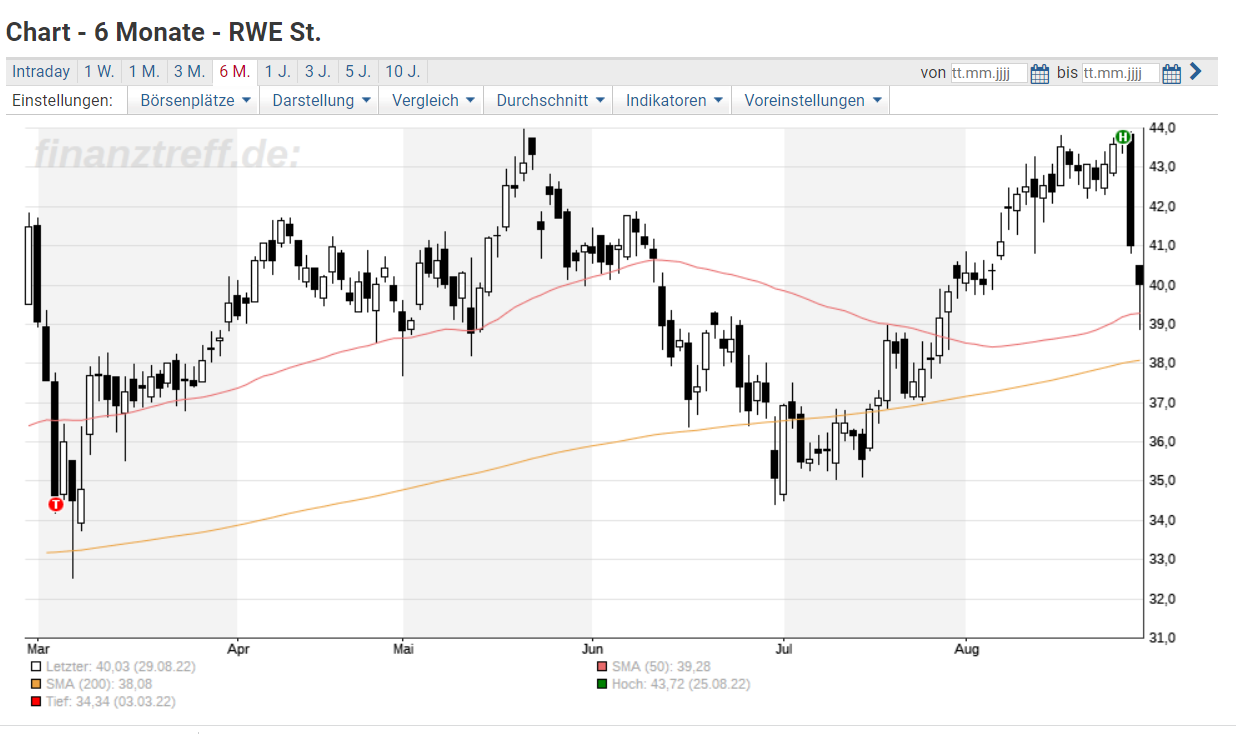Click the 'Aug' x-axis label
The image size is (1236, 734).
point(966,649)
